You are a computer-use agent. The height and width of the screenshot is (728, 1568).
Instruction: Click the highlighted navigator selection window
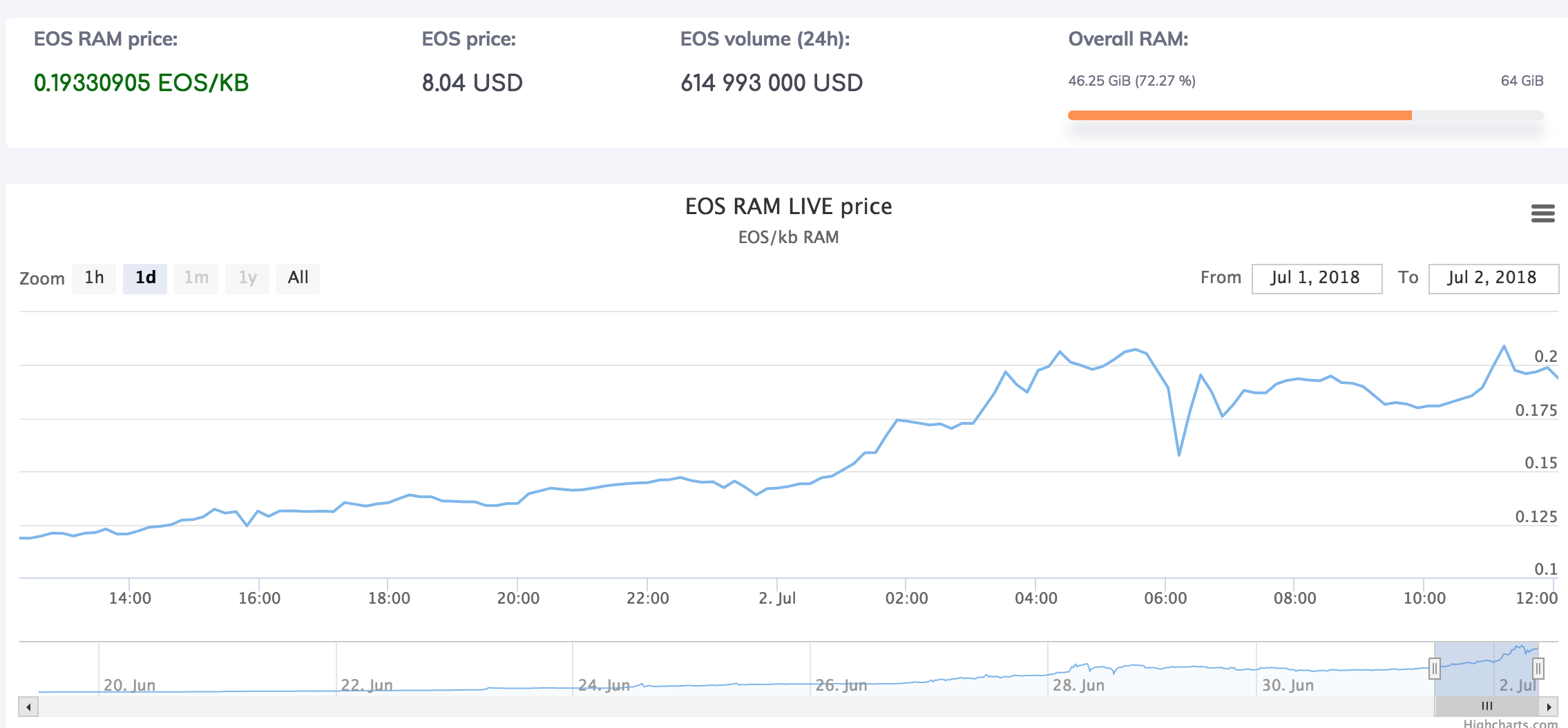(1486, 669)
